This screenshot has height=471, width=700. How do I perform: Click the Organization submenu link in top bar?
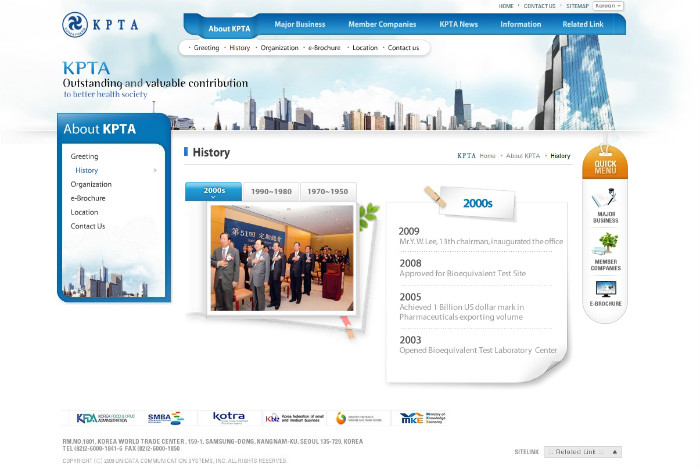click(279, 48)
